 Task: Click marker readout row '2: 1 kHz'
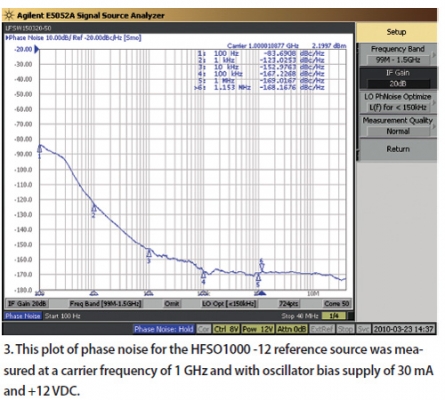point(261,60)
